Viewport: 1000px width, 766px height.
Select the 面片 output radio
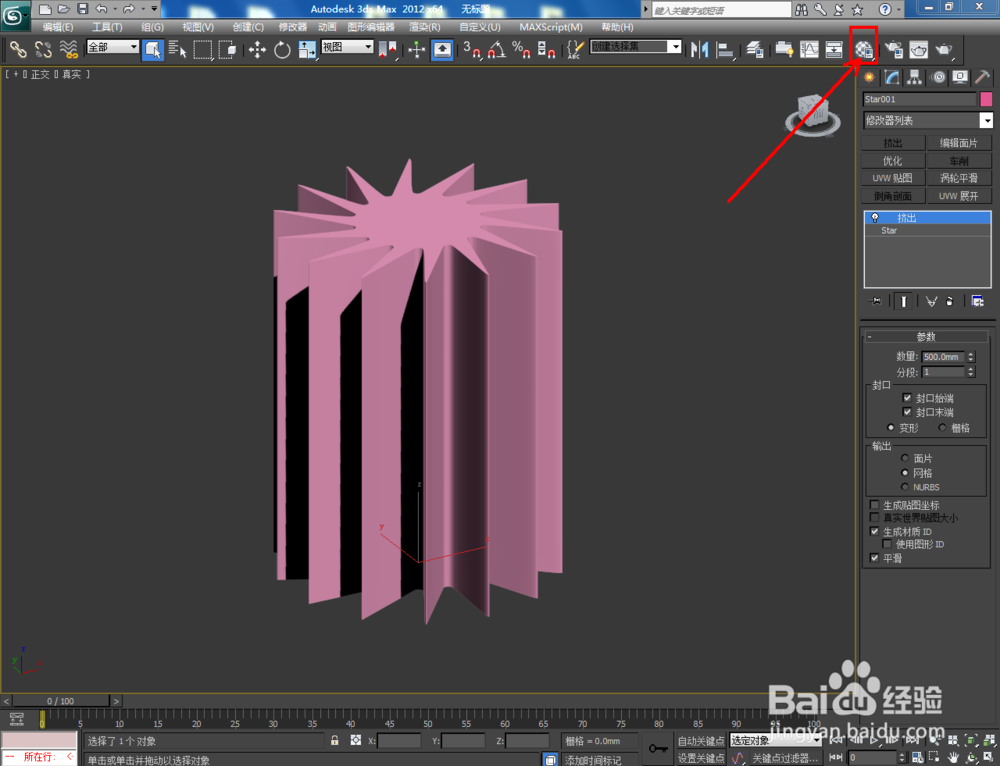pyautogui.click(x=904, y=458)
